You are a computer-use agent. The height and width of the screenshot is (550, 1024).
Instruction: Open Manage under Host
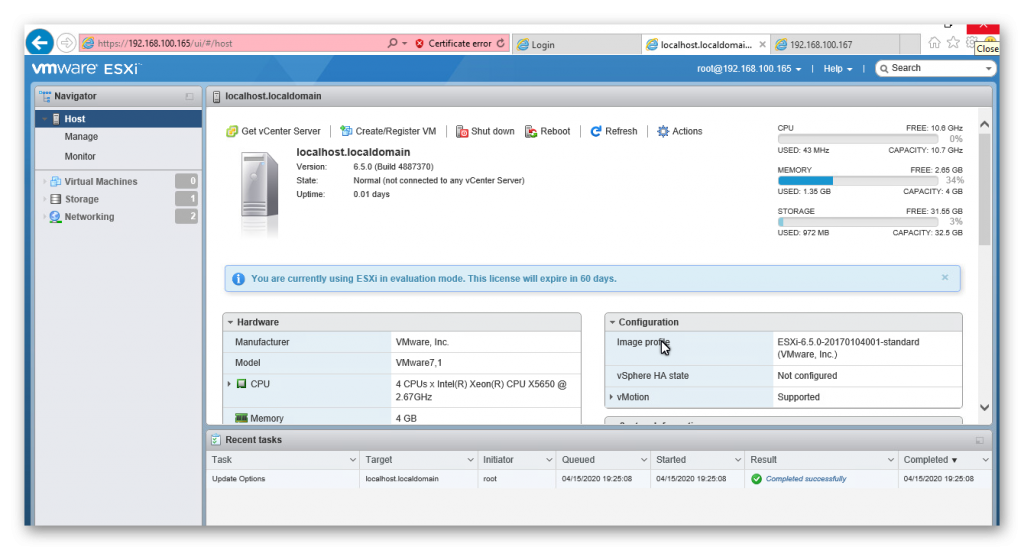pyautogui.click(x=81, y=137)
